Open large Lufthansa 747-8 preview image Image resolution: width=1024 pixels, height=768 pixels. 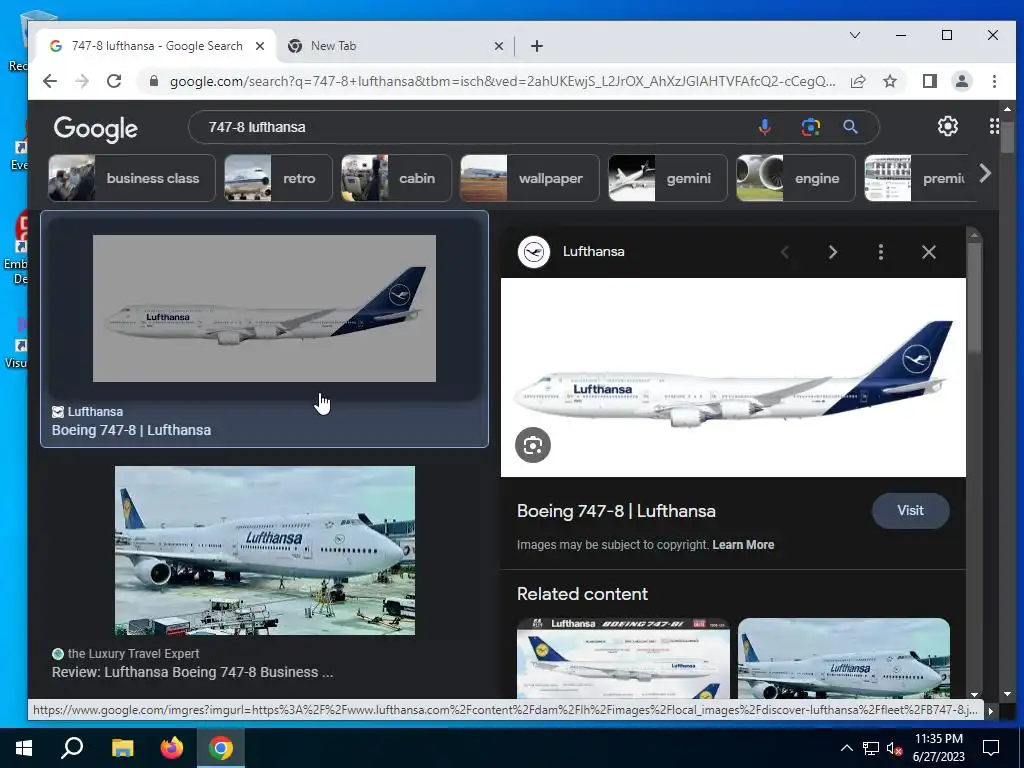(x=733, y=377)
